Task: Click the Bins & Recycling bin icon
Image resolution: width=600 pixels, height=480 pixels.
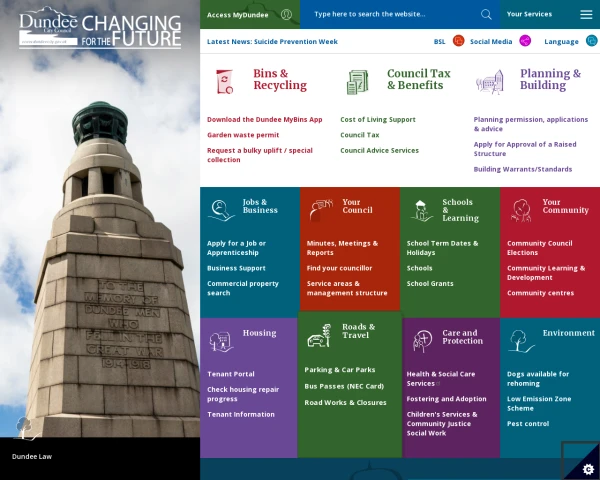Action: point(224,82)
